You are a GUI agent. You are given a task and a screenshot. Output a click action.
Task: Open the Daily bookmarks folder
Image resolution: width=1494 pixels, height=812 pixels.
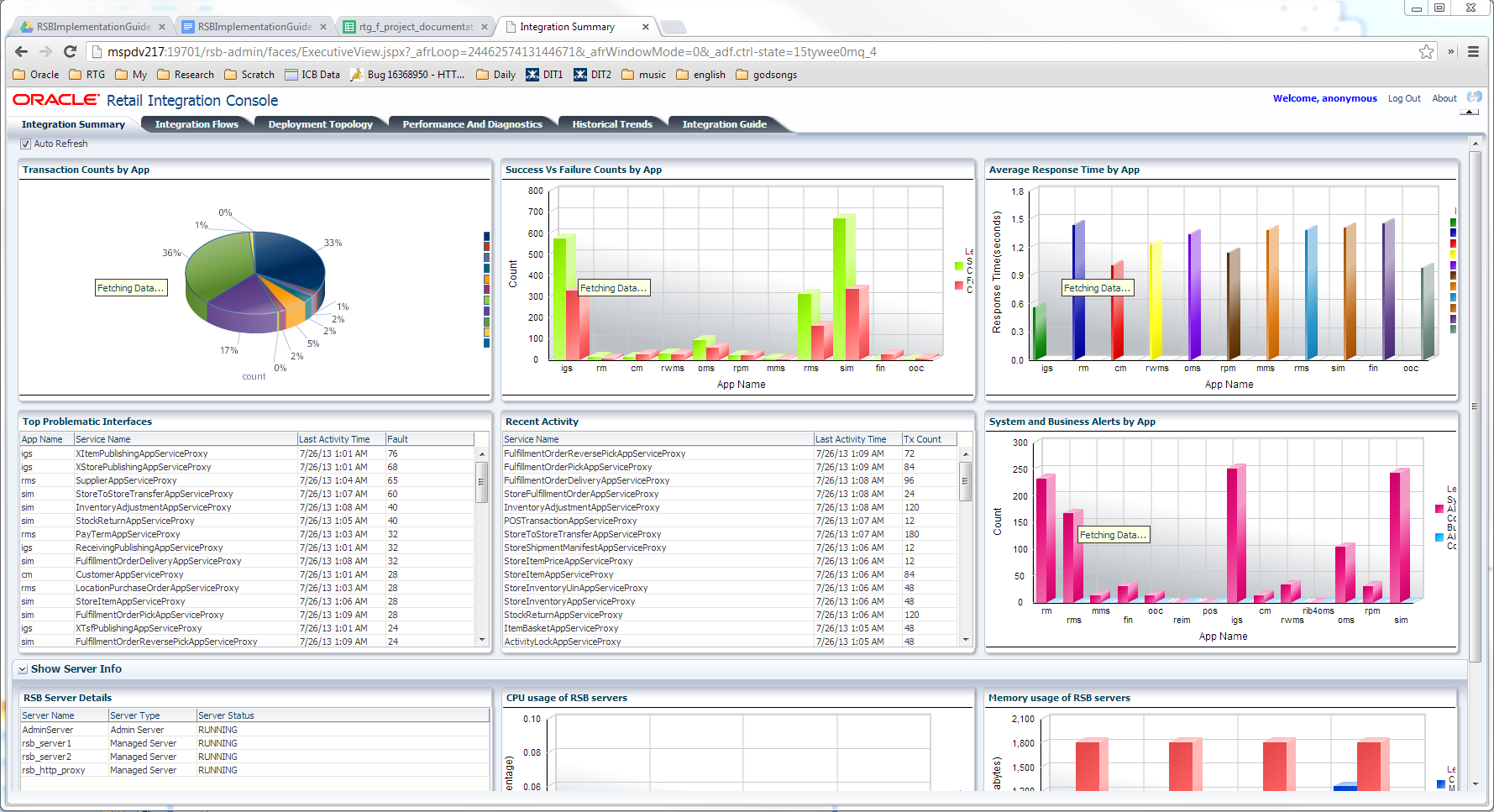[495, 75]
